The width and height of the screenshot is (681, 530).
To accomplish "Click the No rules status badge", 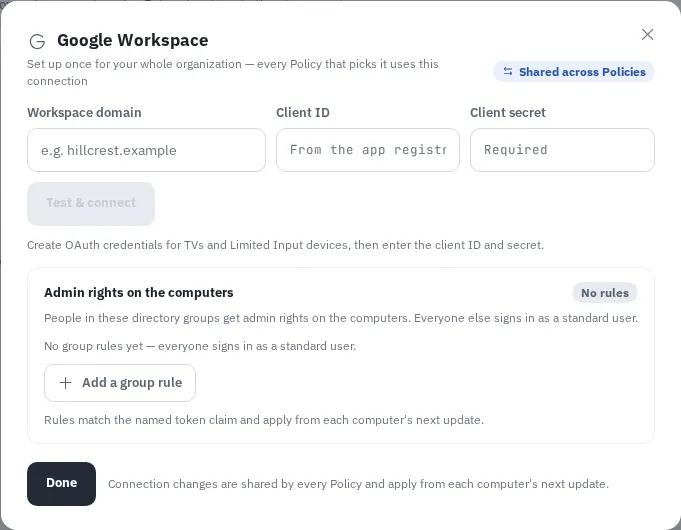I will (x=605, y=293).
